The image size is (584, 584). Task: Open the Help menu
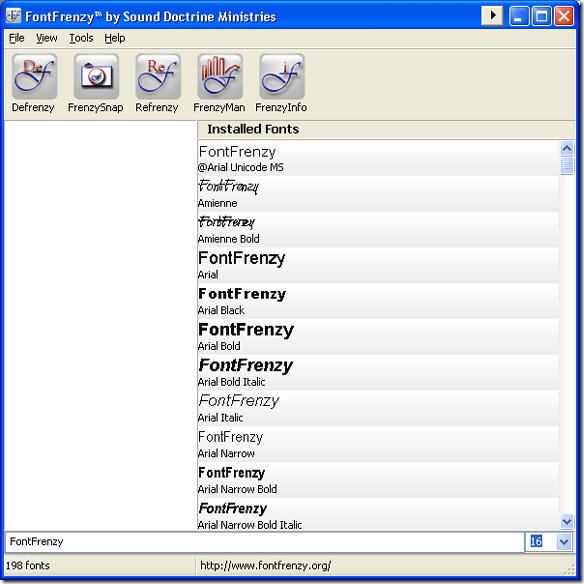pos(114,38)
